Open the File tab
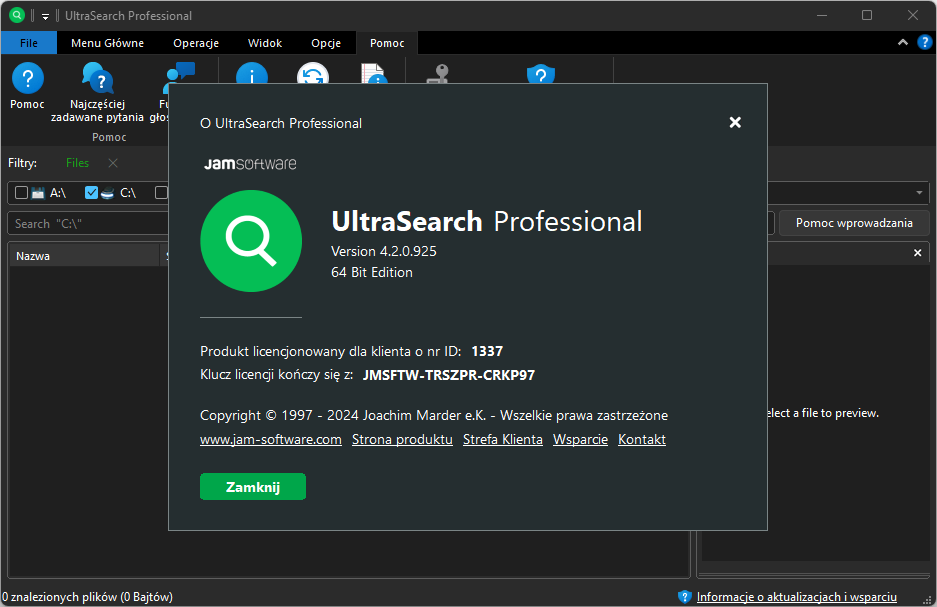Screen dimensions: 937x607 click(x=29, y=43)
